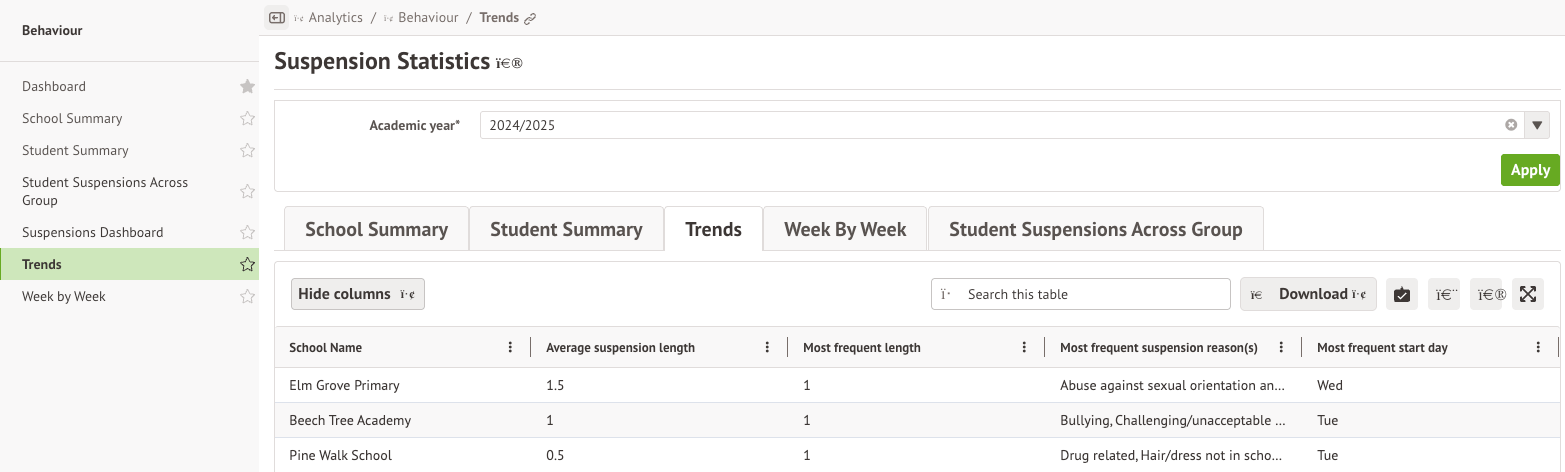Expand the table to fullscreen
The height and width of the screenshot is (472, 1565).
pyautogui.click(x=1527, y=294)
